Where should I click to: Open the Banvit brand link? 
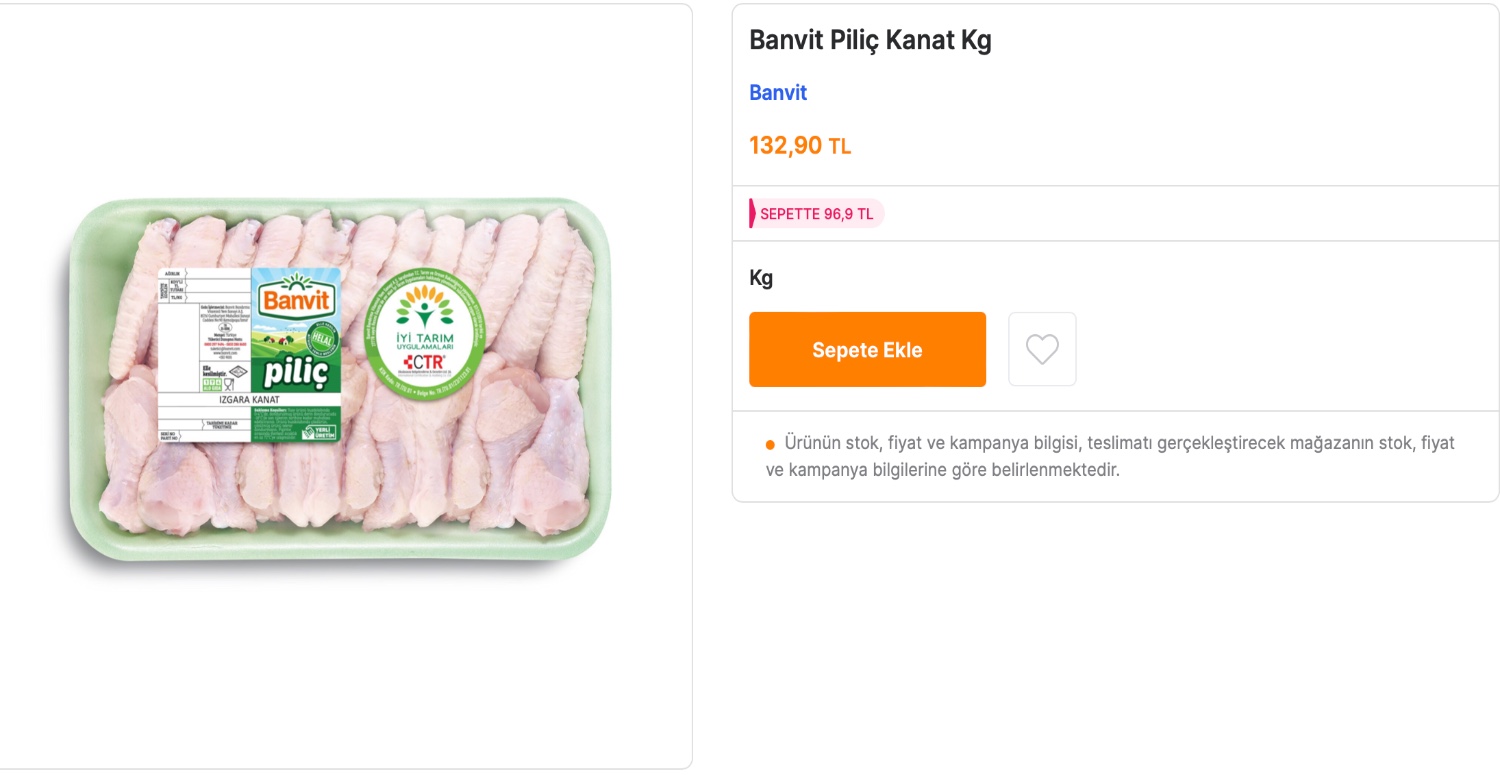pos(778,92)
